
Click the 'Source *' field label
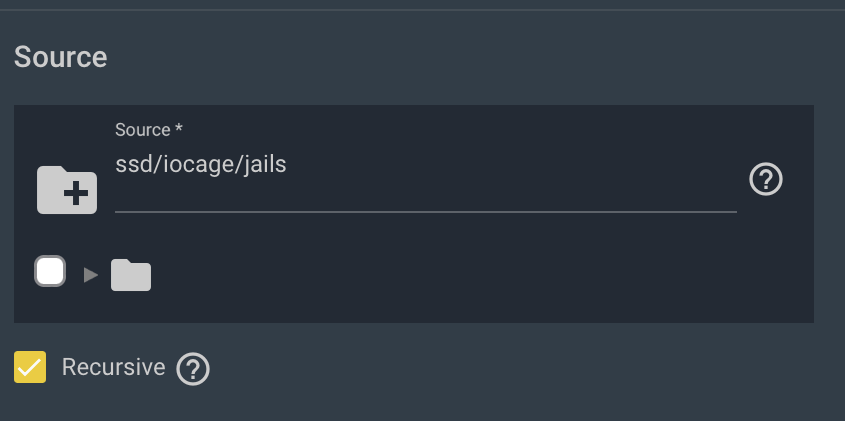tap(149, 130)
